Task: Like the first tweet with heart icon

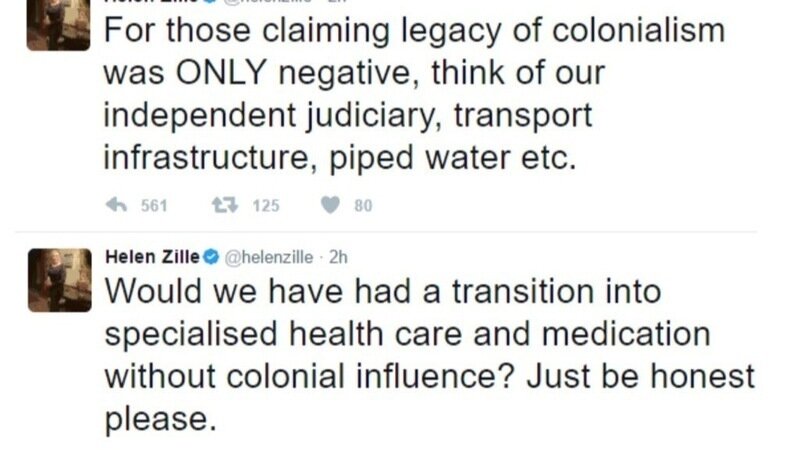Action: 328,206
